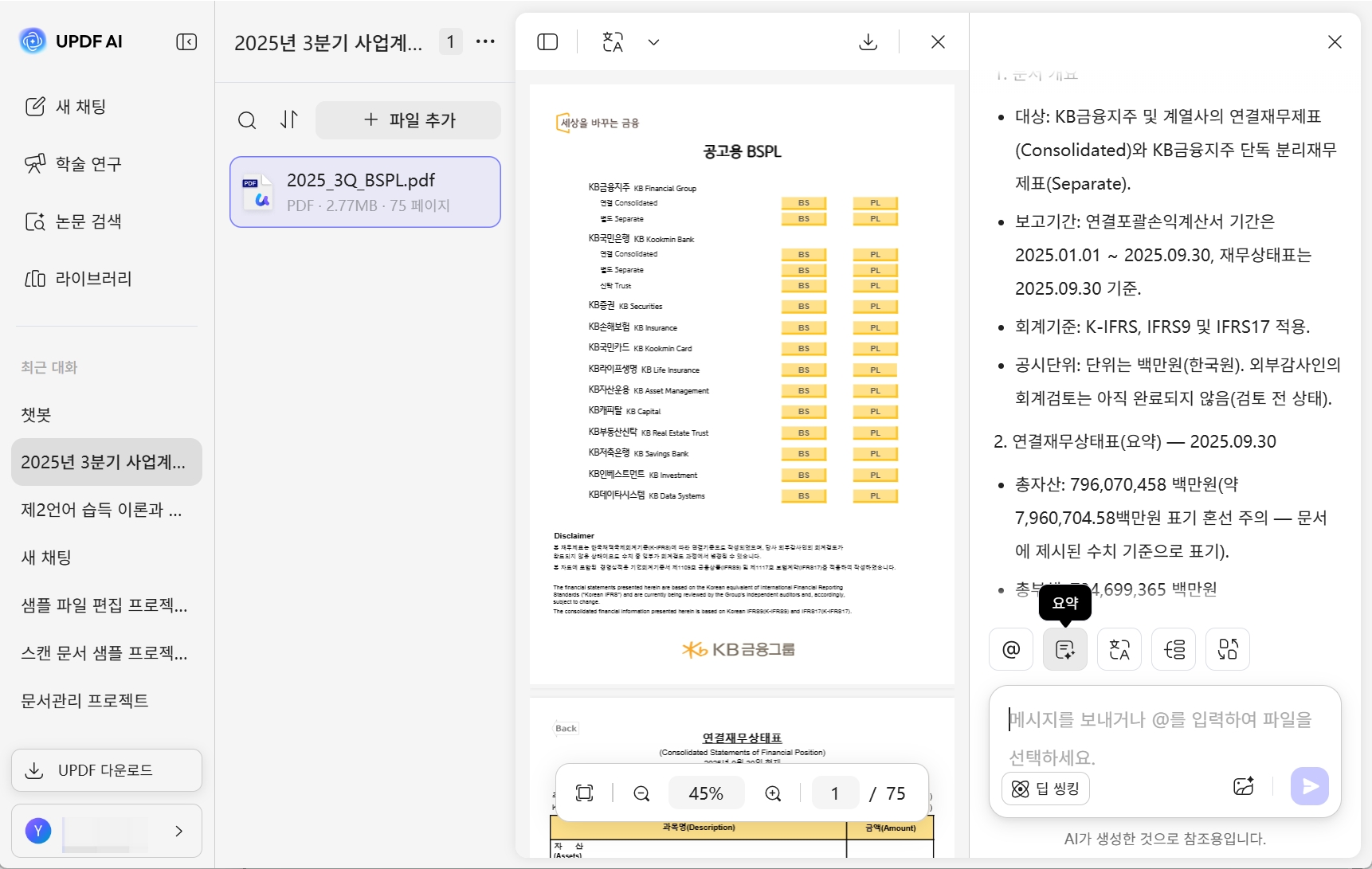This screenshot has height=869, width=1372.
Task: Select the 2025년 3분기 사업계... conversation
Action: 106,462
